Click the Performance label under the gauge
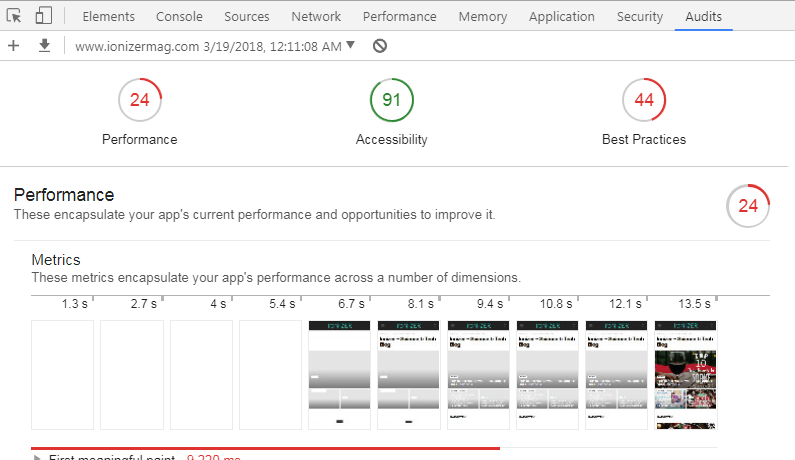This screenshot has height=460, width=795. pyautogui.click(x=139, y=139)
